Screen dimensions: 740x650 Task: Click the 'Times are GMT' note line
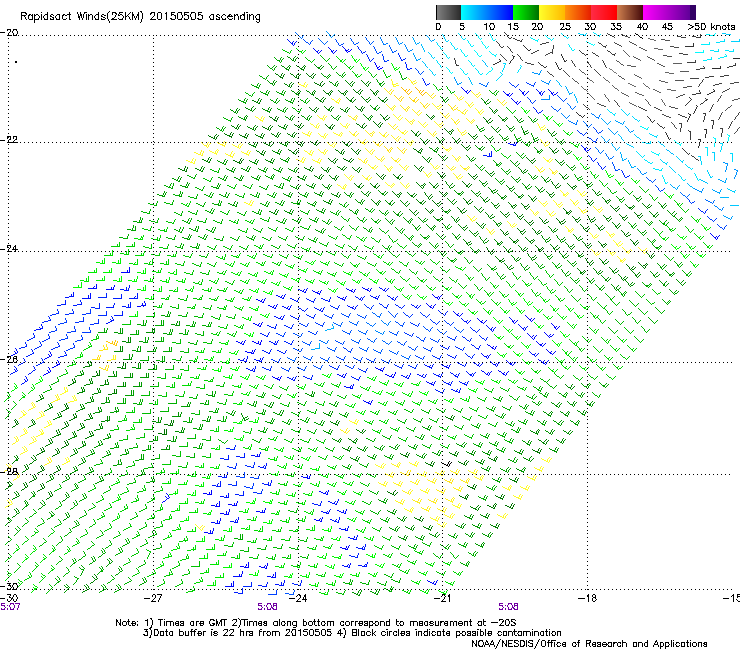(316, 623)
